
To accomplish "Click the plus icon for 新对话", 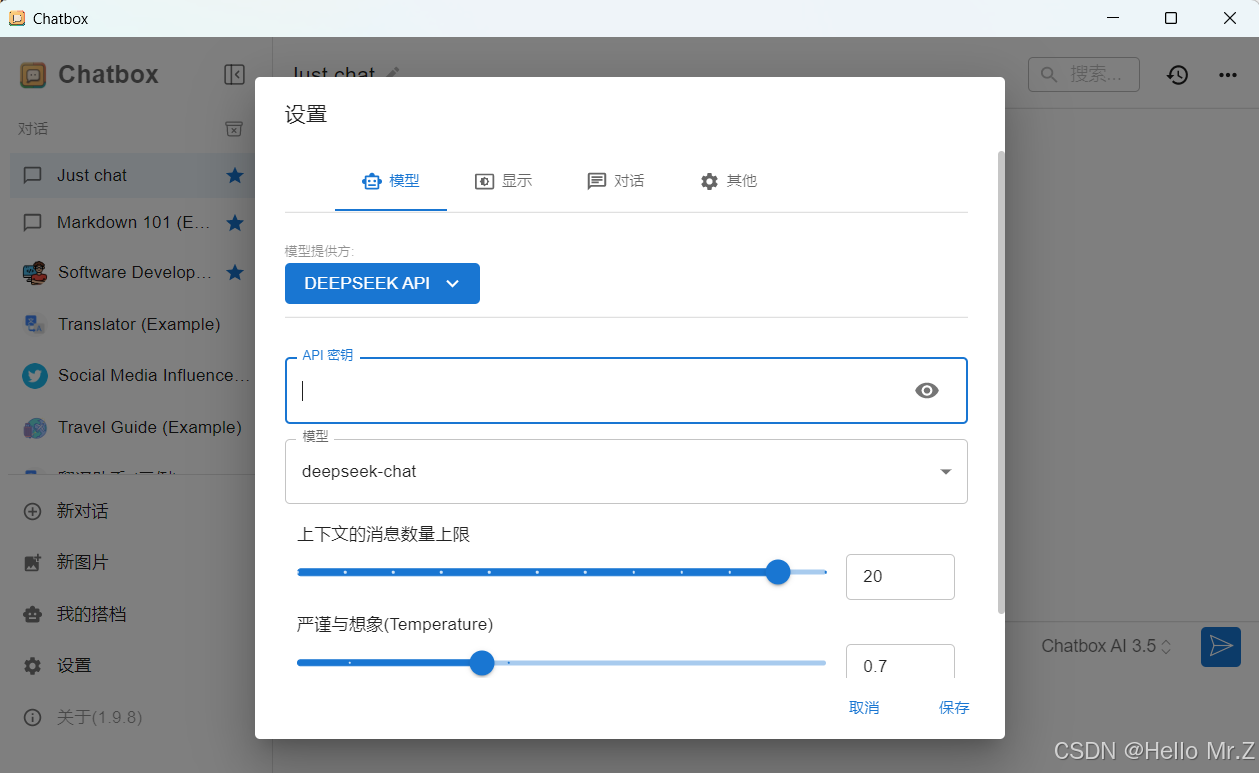I will click(x=33, y=511).
